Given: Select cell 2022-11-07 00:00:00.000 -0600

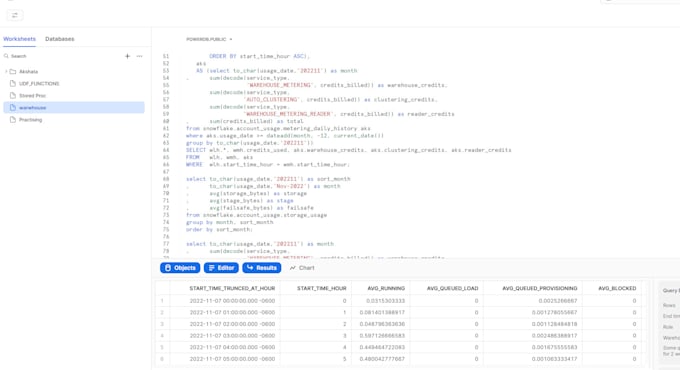Looking at the screenshot, I should tap(232, 301).
